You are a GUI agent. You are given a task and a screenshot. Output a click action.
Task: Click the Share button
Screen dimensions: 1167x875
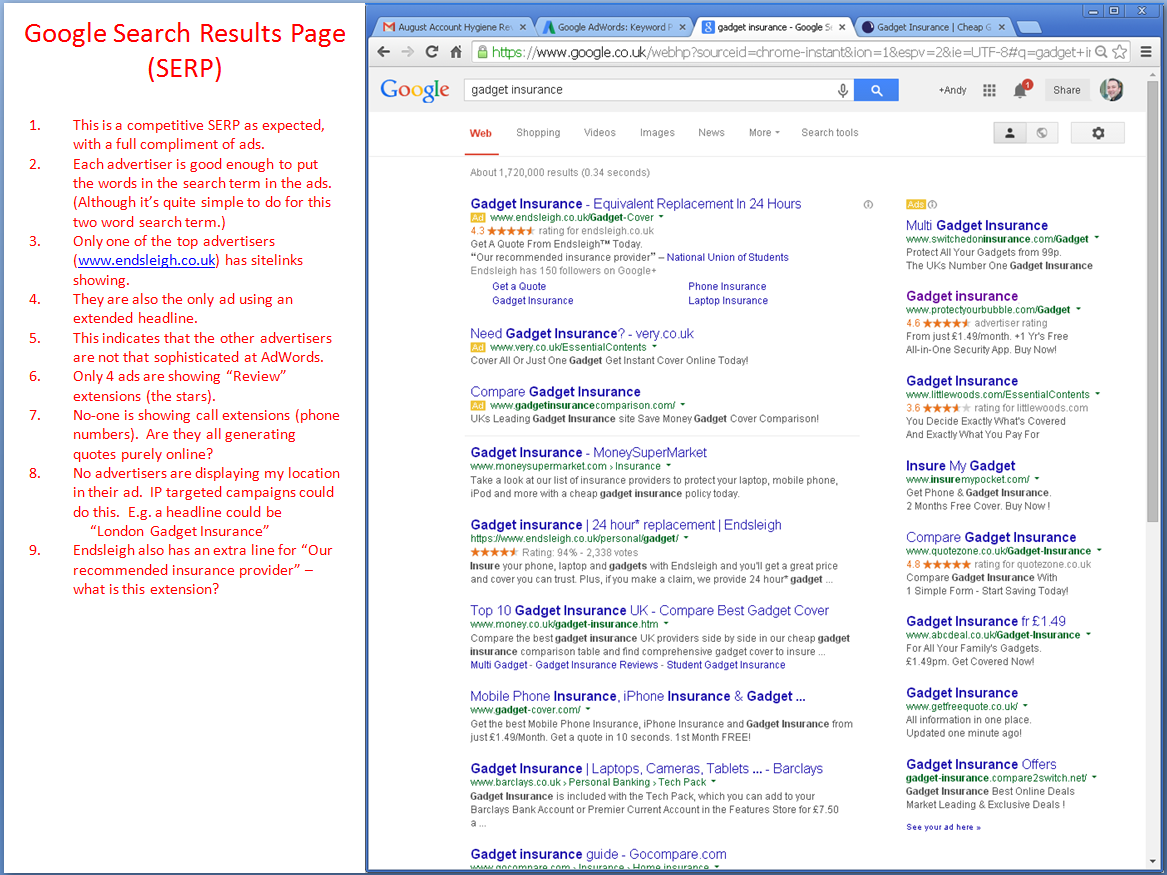pos(1067,90)
